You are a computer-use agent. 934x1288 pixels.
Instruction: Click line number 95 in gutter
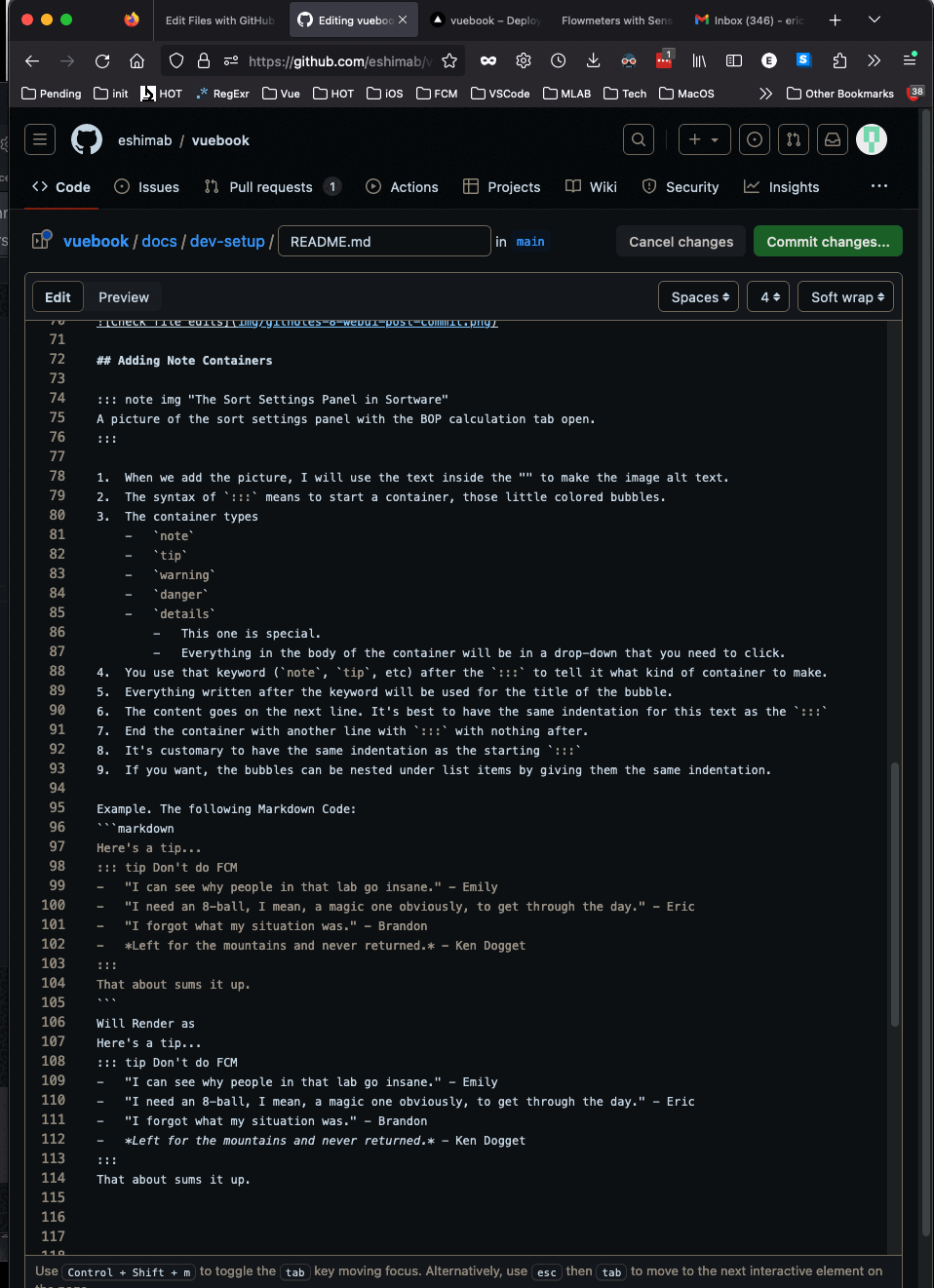[x=58, y=807]
